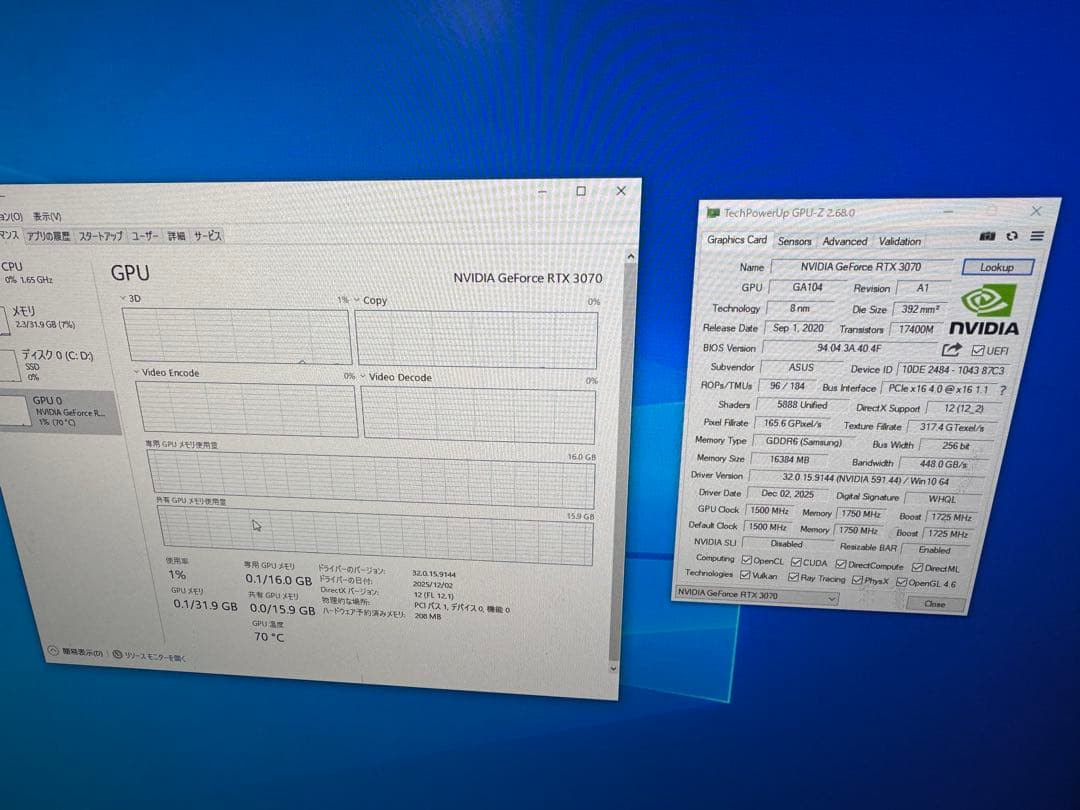
Task: Click the GPU-Z refresh icon
Action: click(x=1012, y=237)
